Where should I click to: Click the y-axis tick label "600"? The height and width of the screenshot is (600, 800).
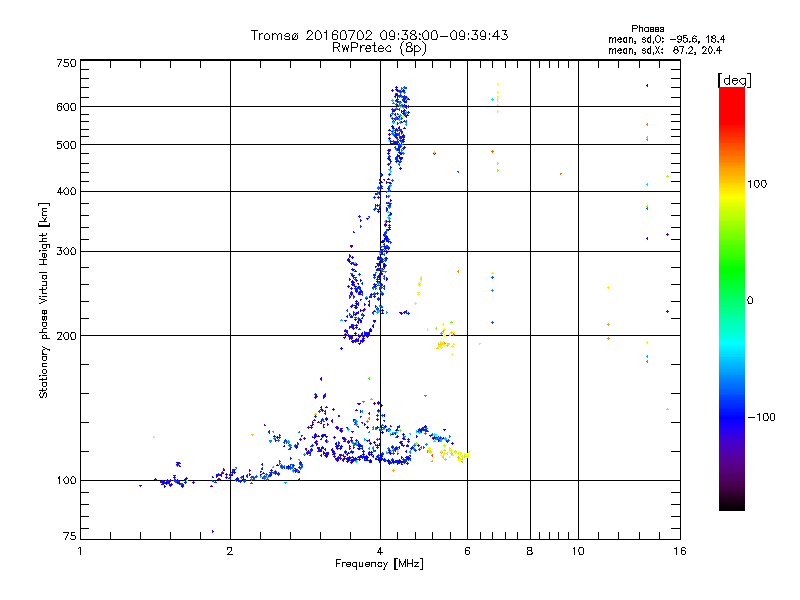click(x=66, y=107)
